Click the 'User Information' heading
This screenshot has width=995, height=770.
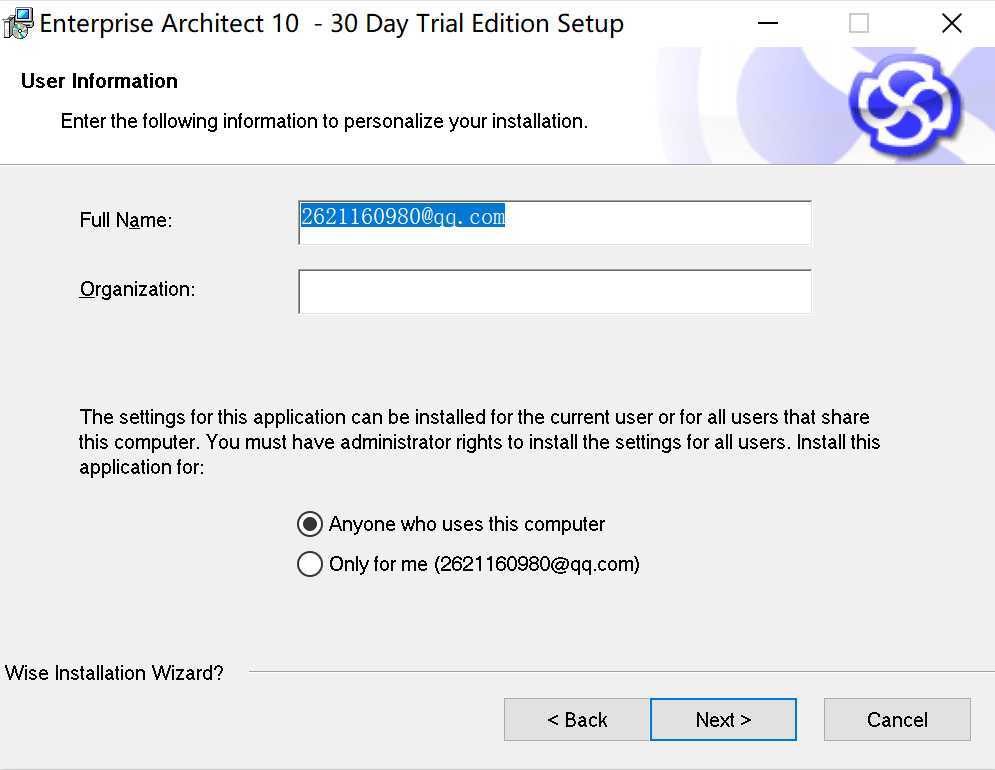point(99,81)
